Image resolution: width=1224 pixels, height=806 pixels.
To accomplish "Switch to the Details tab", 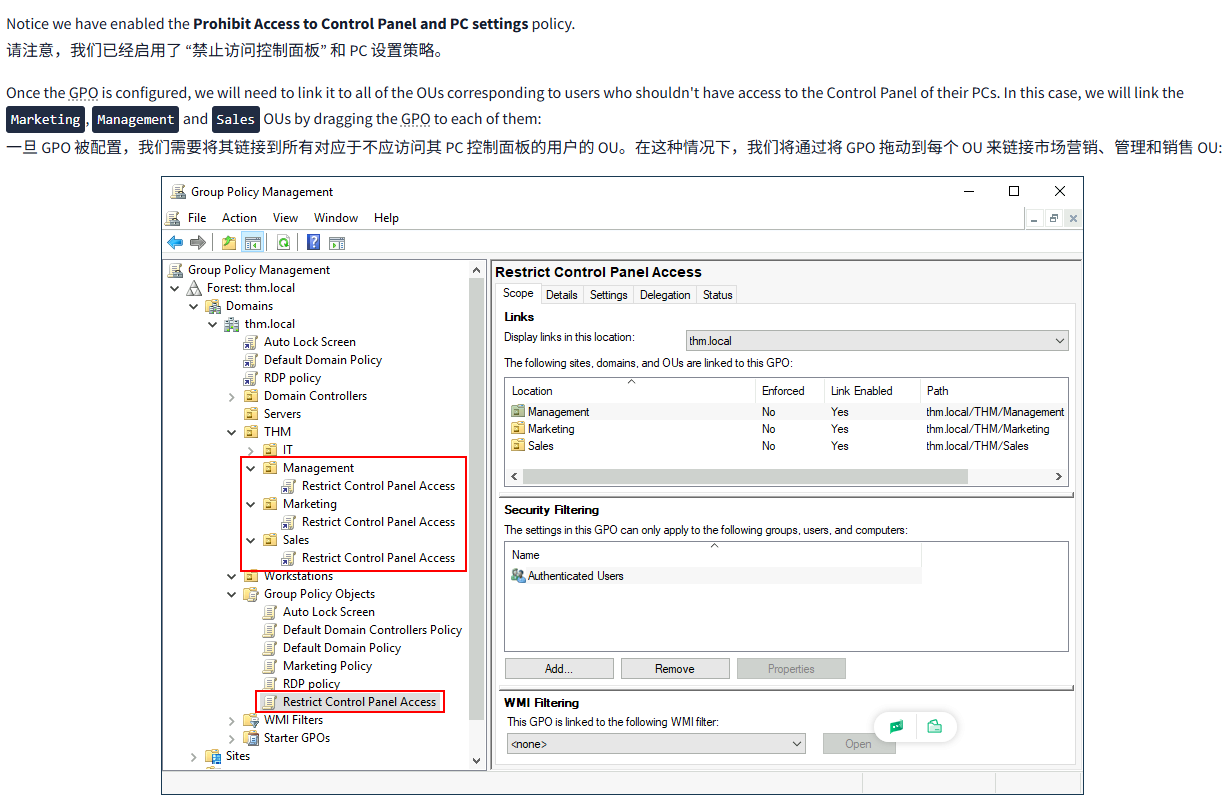I will (562, 295).
